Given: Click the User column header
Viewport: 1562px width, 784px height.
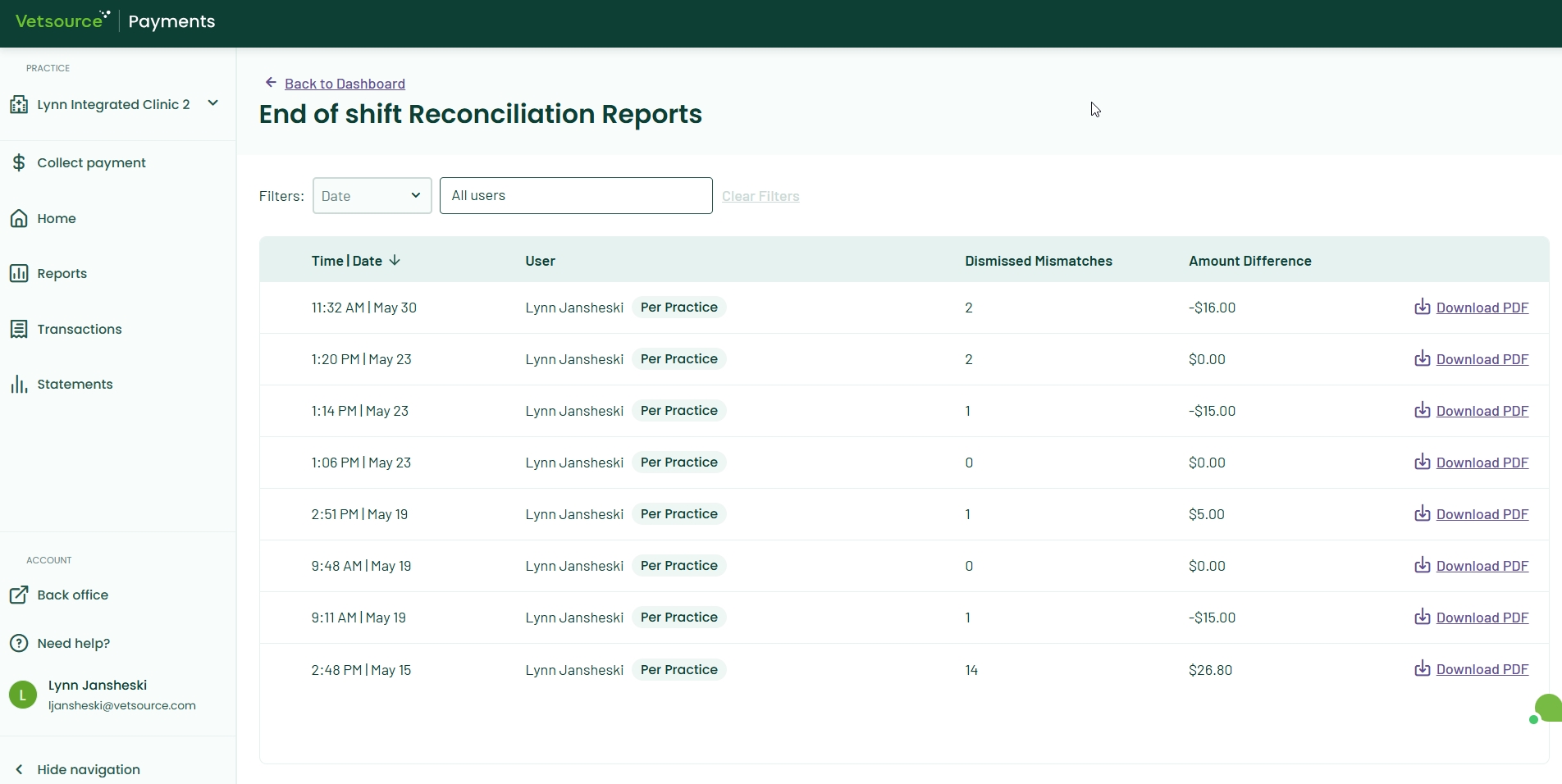Looking at the screenshot, I should pos(540,261).
